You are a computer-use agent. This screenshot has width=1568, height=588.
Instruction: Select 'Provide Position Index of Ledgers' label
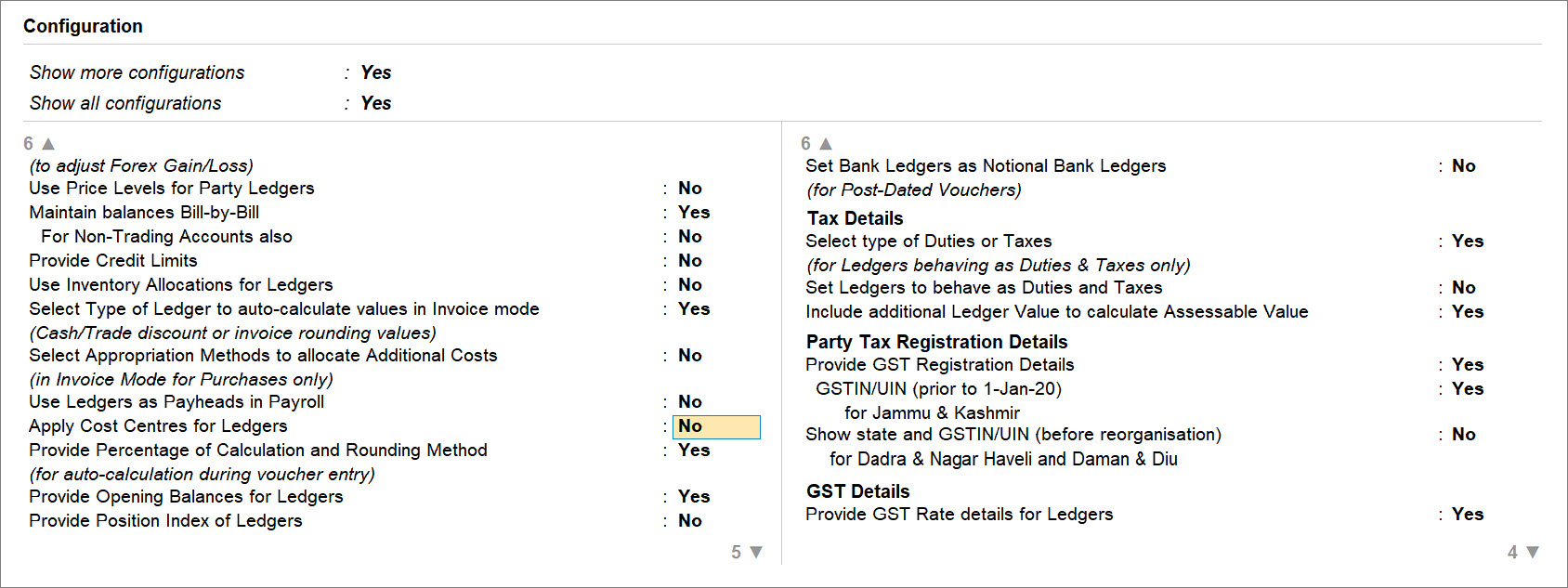click(165, 521)
